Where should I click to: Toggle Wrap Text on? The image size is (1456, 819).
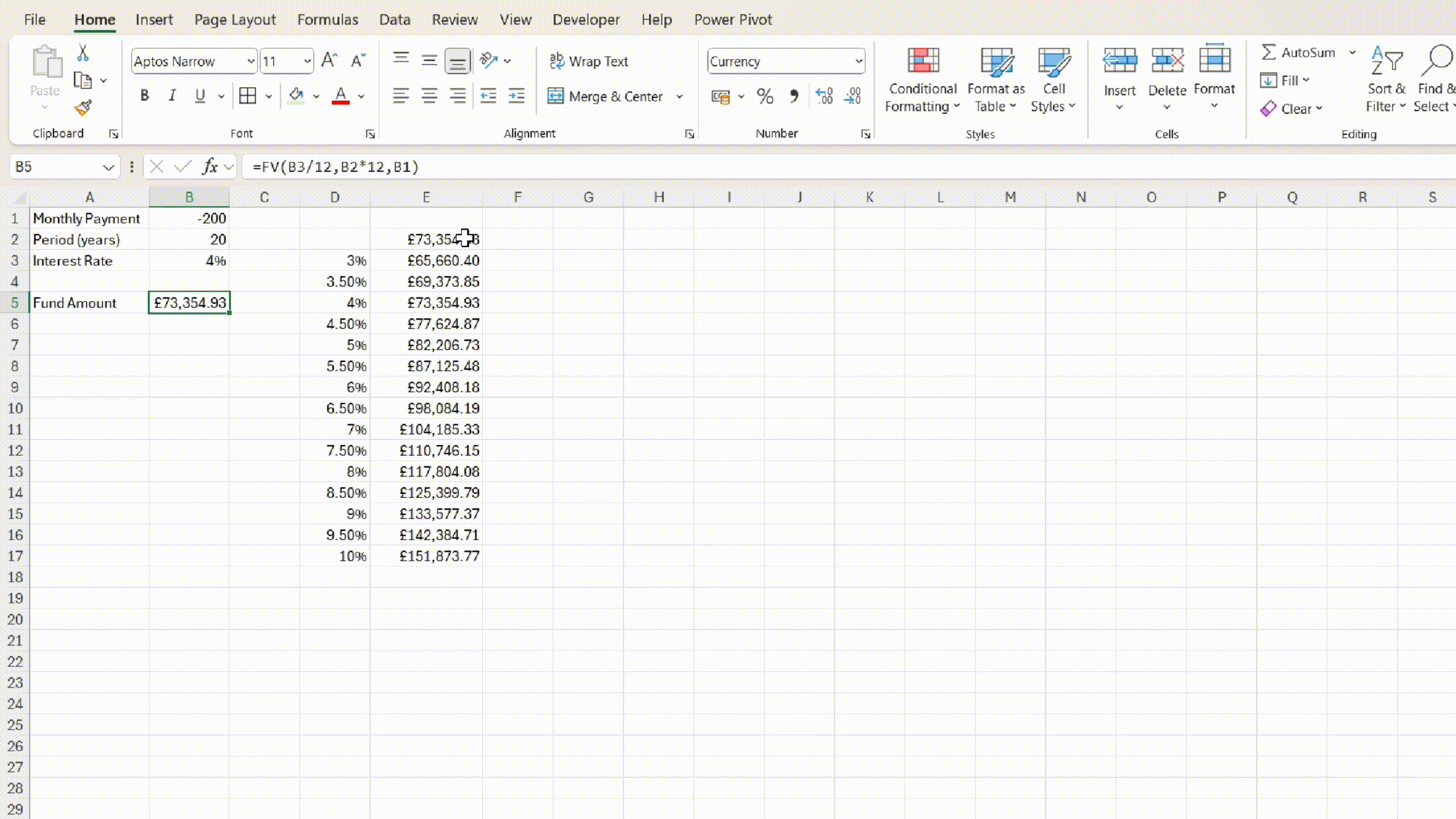(589, 61)
